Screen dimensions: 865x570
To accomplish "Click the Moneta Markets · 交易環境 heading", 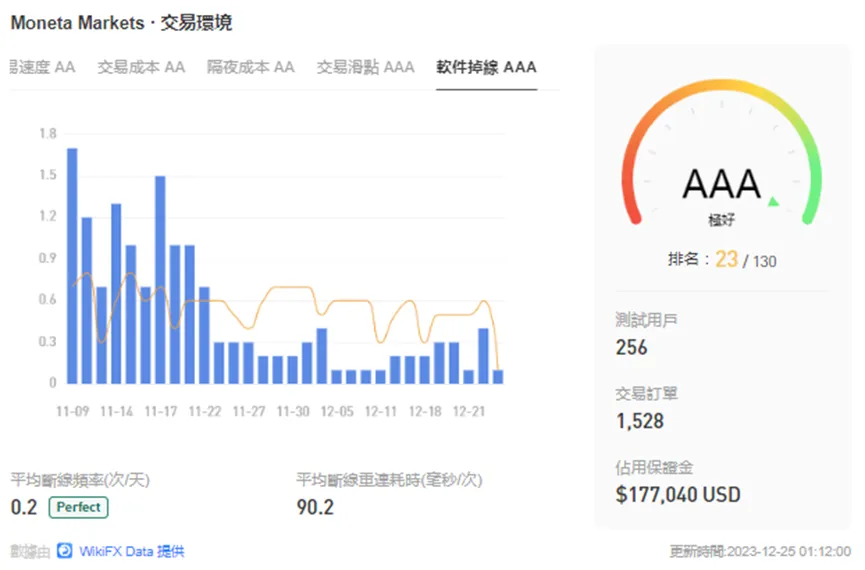I will click(x=121, y=23).
